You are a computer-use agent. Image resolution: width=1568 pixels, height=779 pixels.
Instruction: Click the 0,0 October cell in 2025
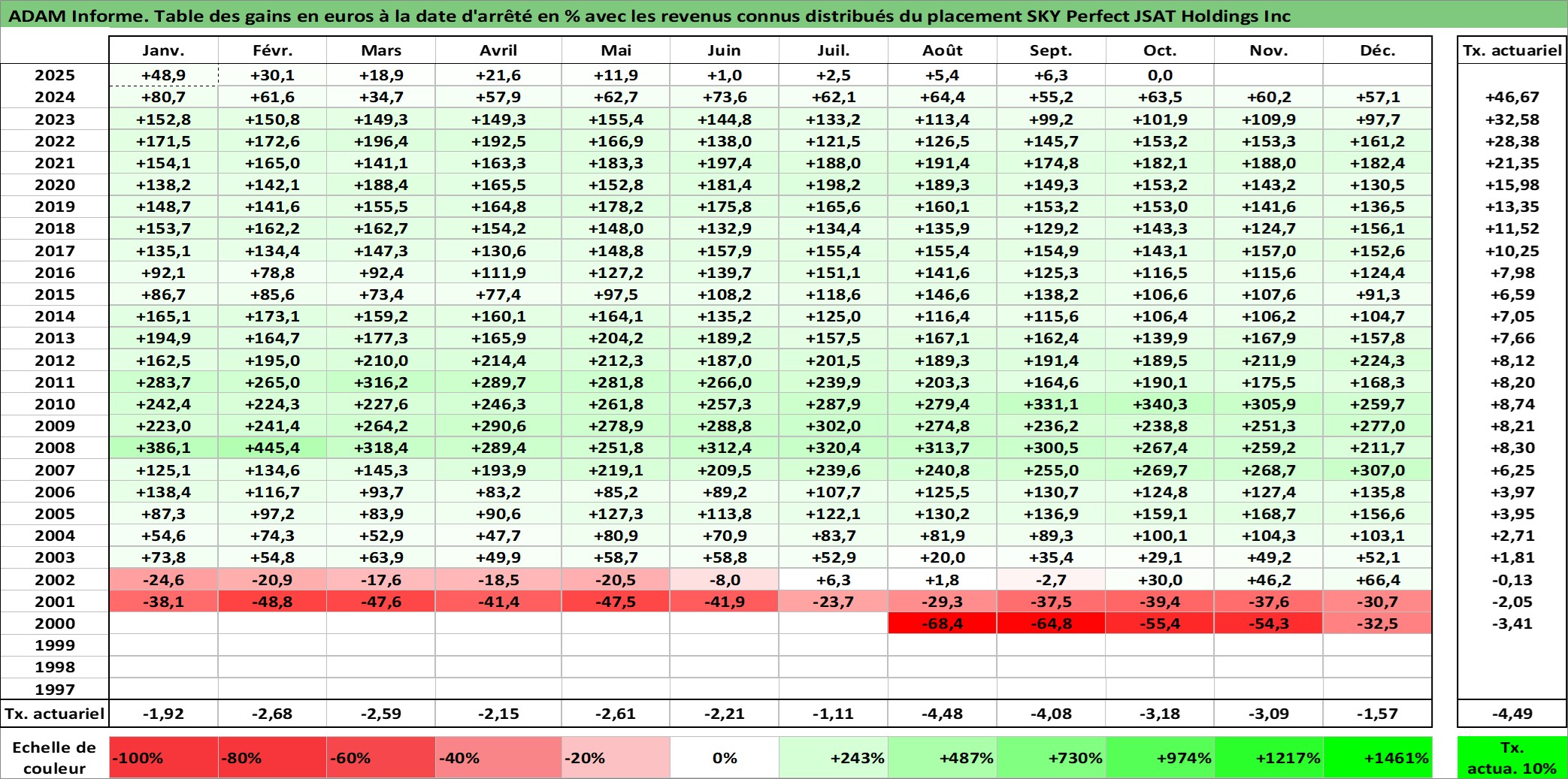point(1160,75)
